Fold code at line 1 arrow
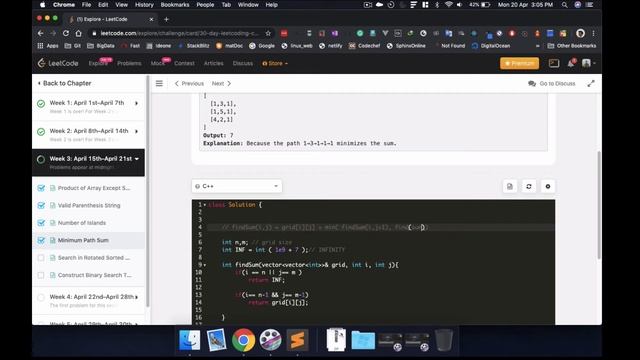This screenshot has width=640, height=360. 205,205
